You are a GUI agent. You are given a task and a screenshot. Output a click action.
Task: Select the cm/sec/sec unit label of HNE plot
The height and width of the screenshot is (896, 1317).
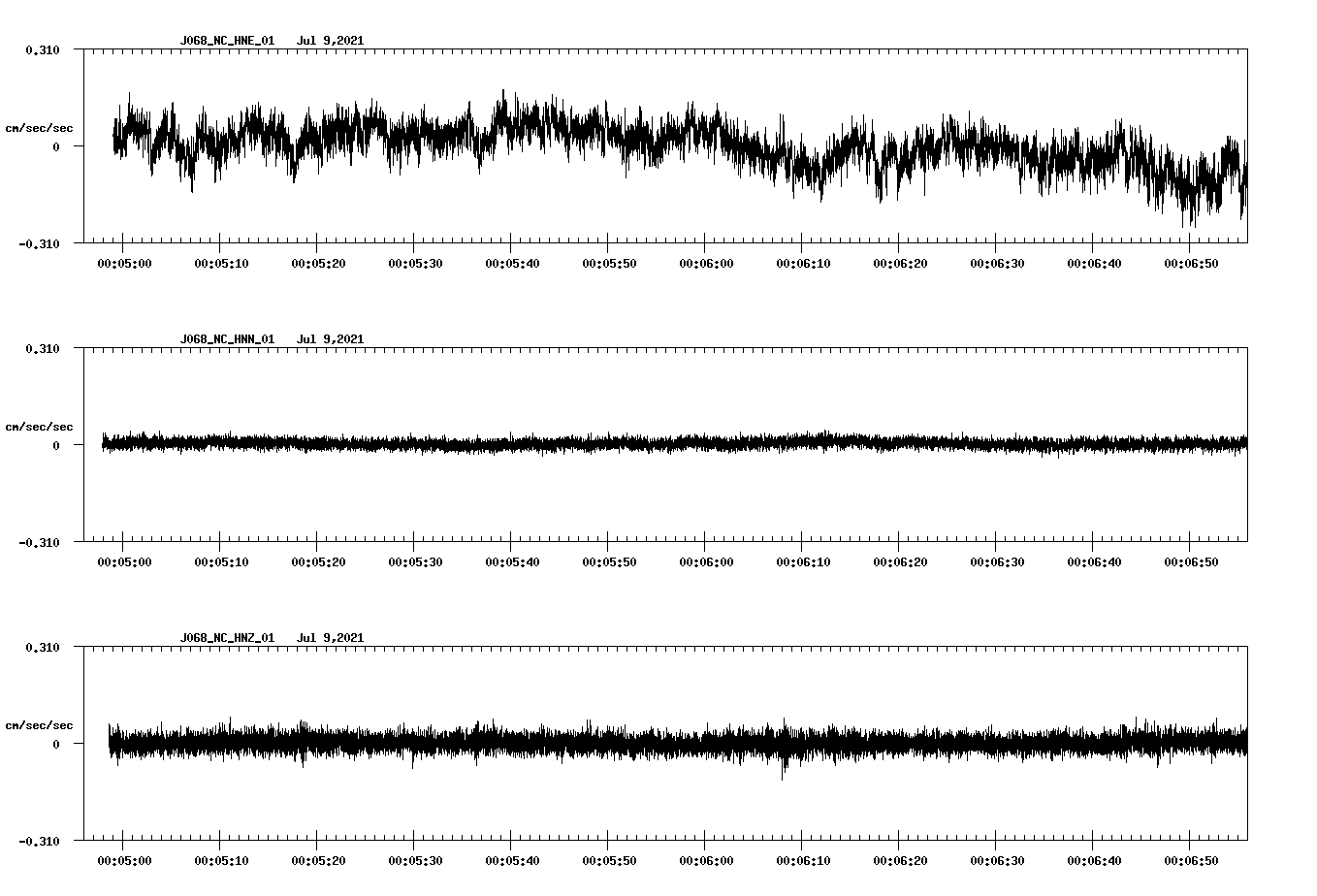pos(39,128)
